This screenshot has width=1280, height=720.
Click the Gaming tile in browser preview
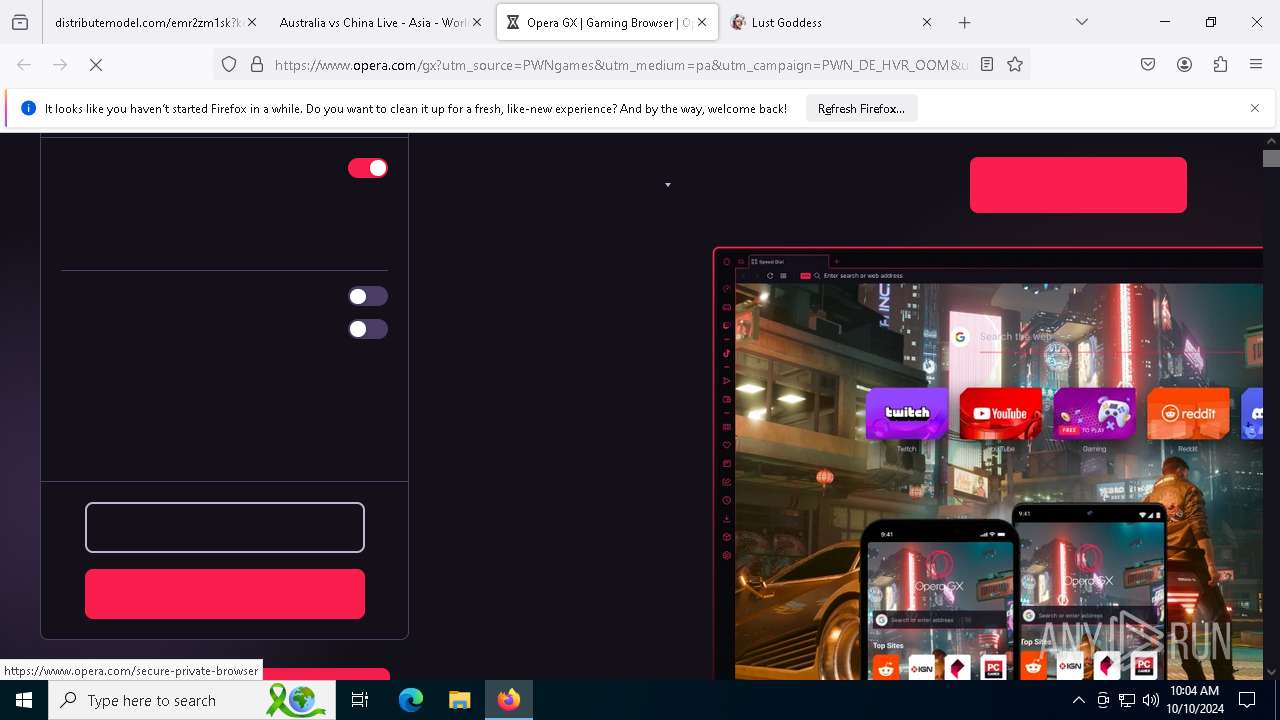1094,413
